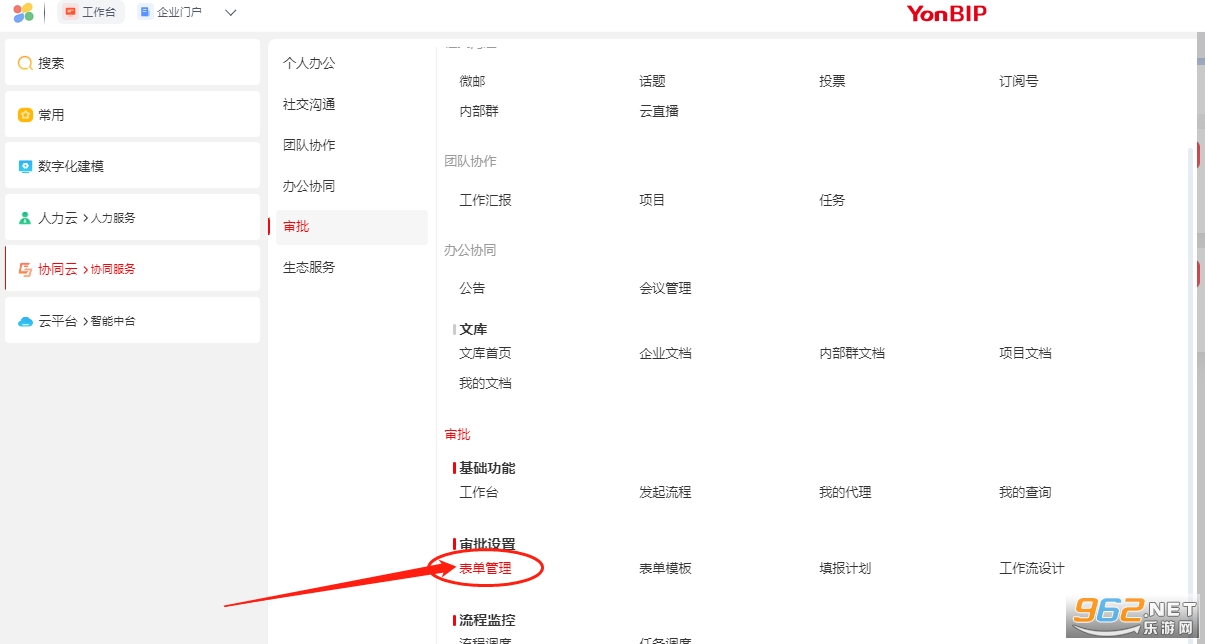Open 投票

[x=832, y=81]
